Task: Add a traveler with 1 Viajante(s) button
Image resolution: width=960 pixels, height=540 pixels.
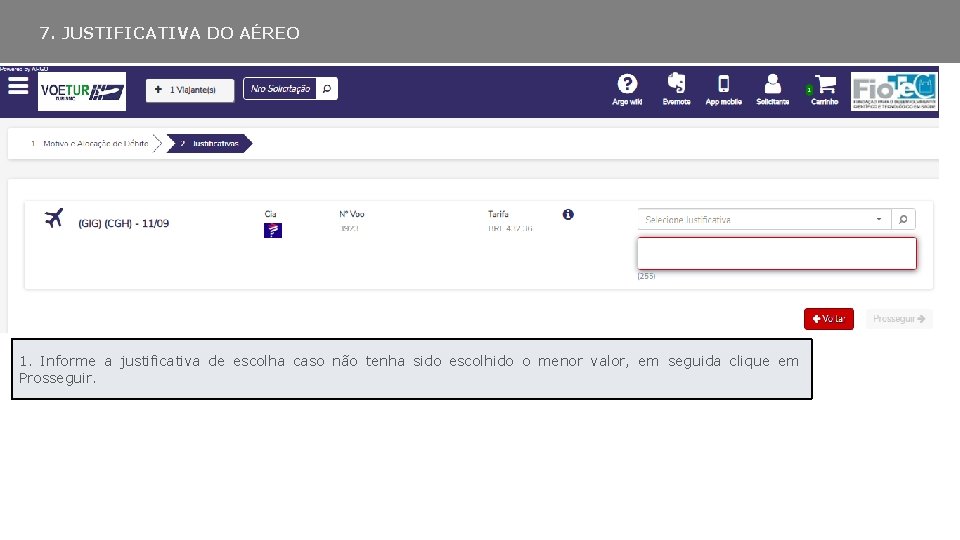Action: point(190,90)
